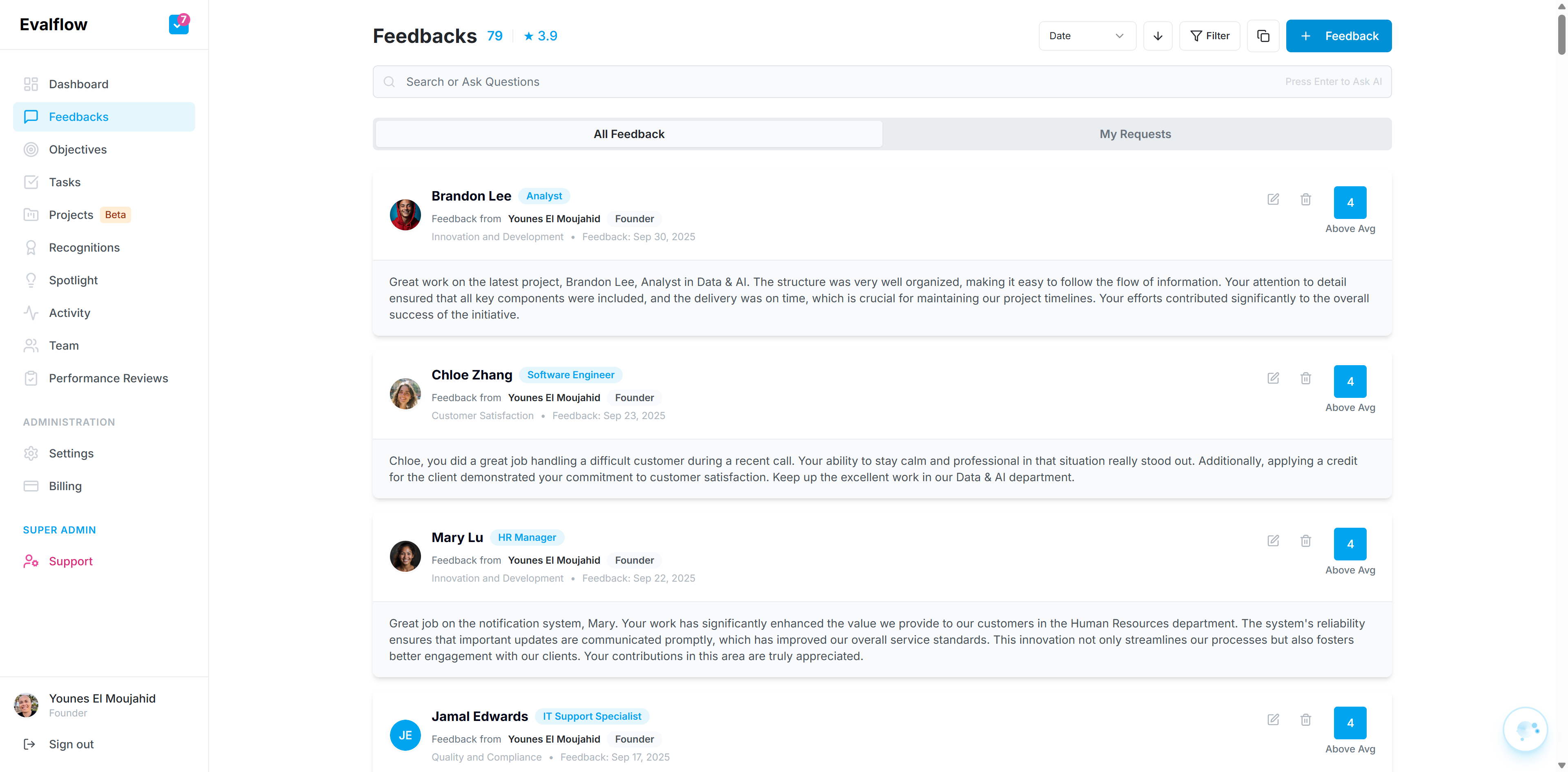This screenshot has height=772, width=1568.
Task: Click Brandon Lee's rating 4 badge
Action: coord(1350,203)
